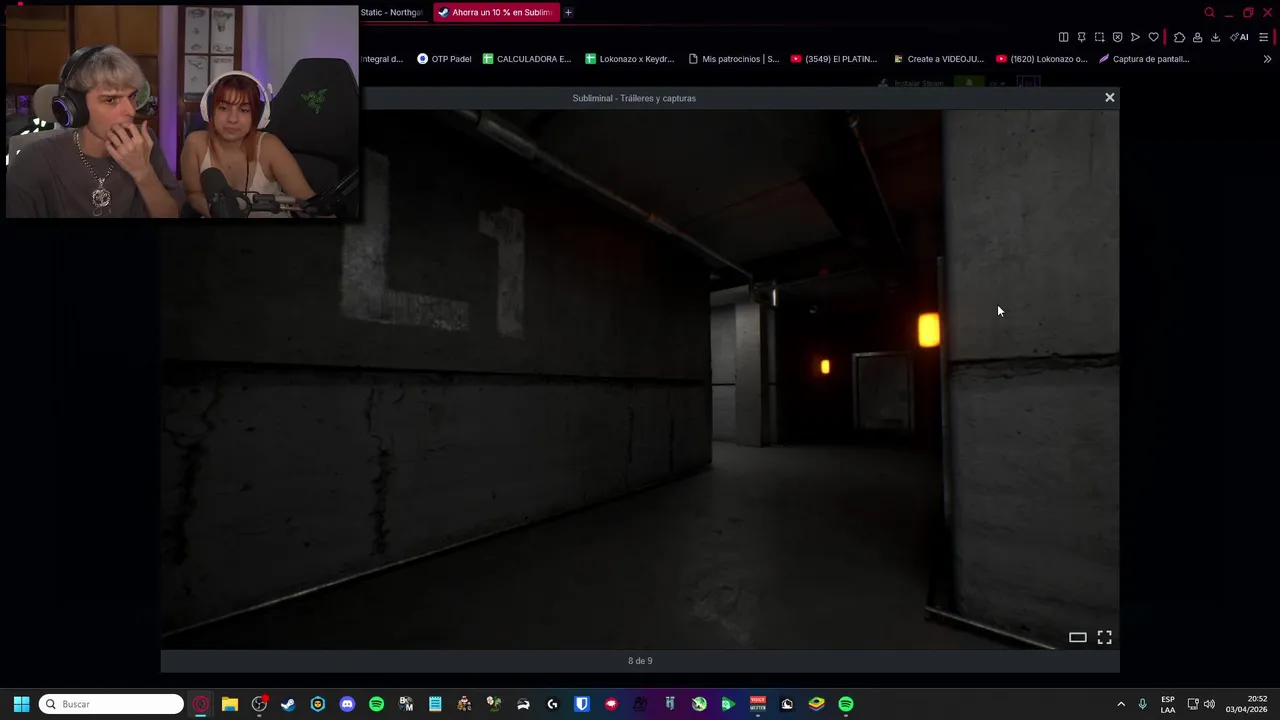
Task: Open the Captura de pantall... bookmark
Action: click(x=1144, y=59)
